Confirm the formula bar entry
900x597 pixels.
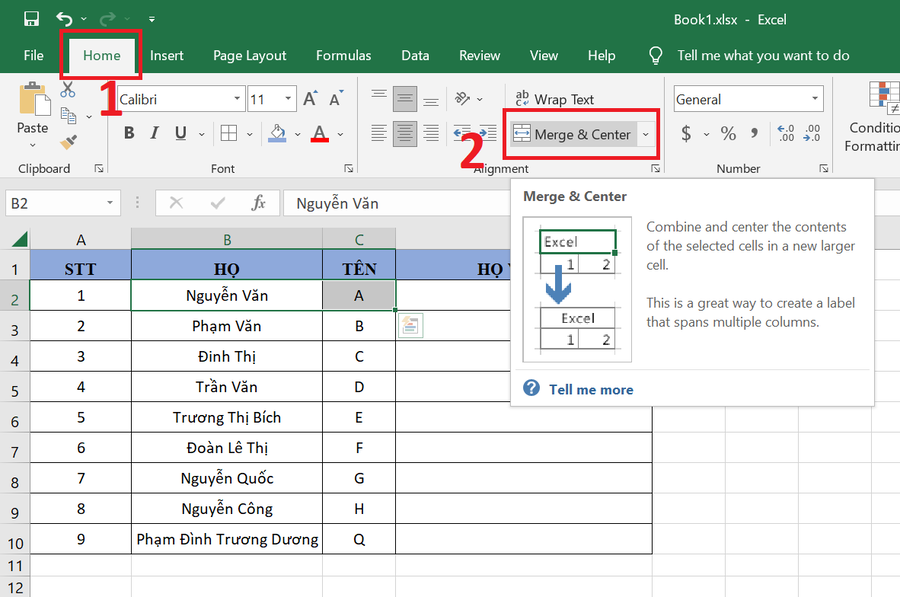tap(218, 203)
